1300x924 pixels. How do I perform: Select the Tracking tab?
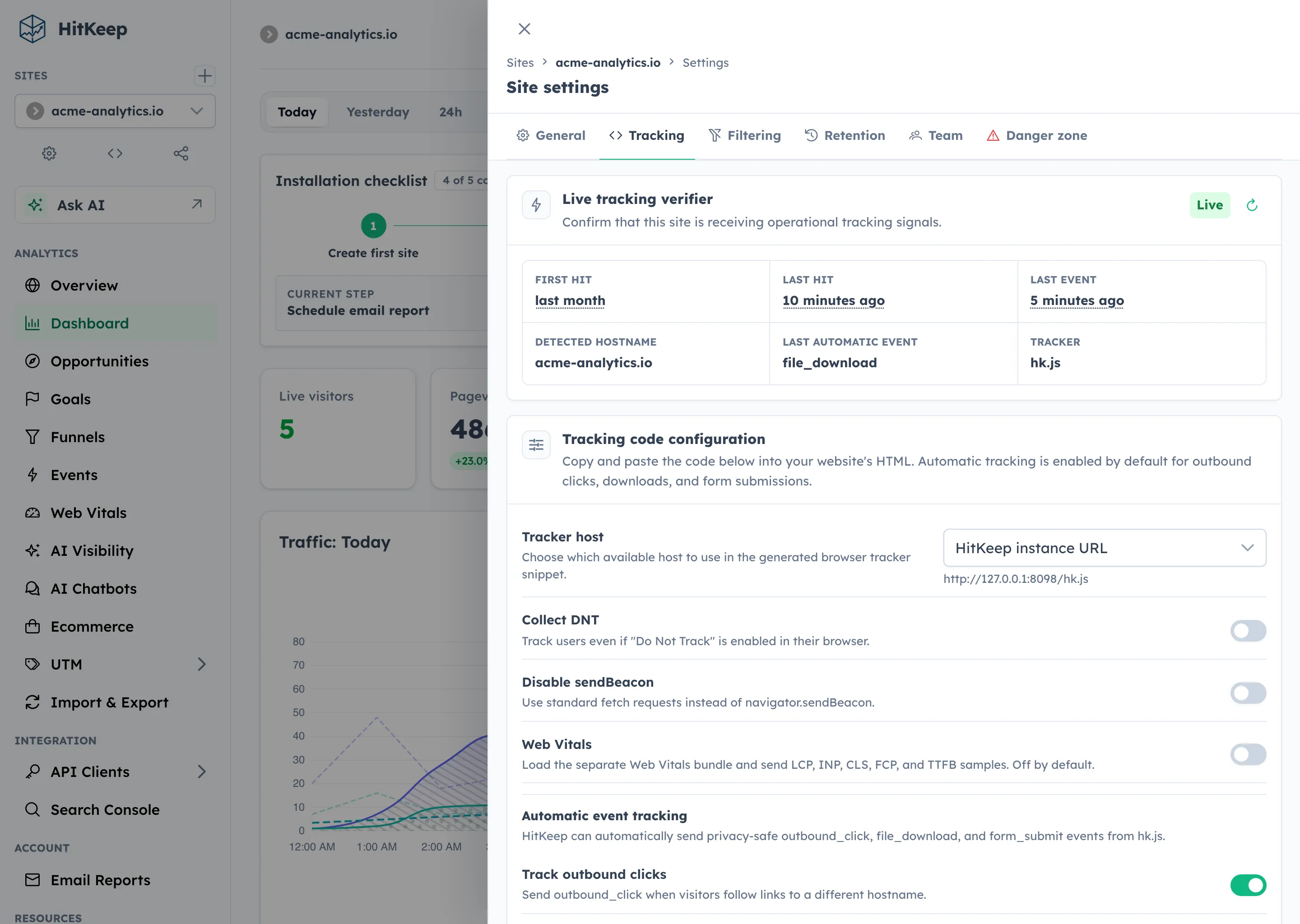coord(646,135)
